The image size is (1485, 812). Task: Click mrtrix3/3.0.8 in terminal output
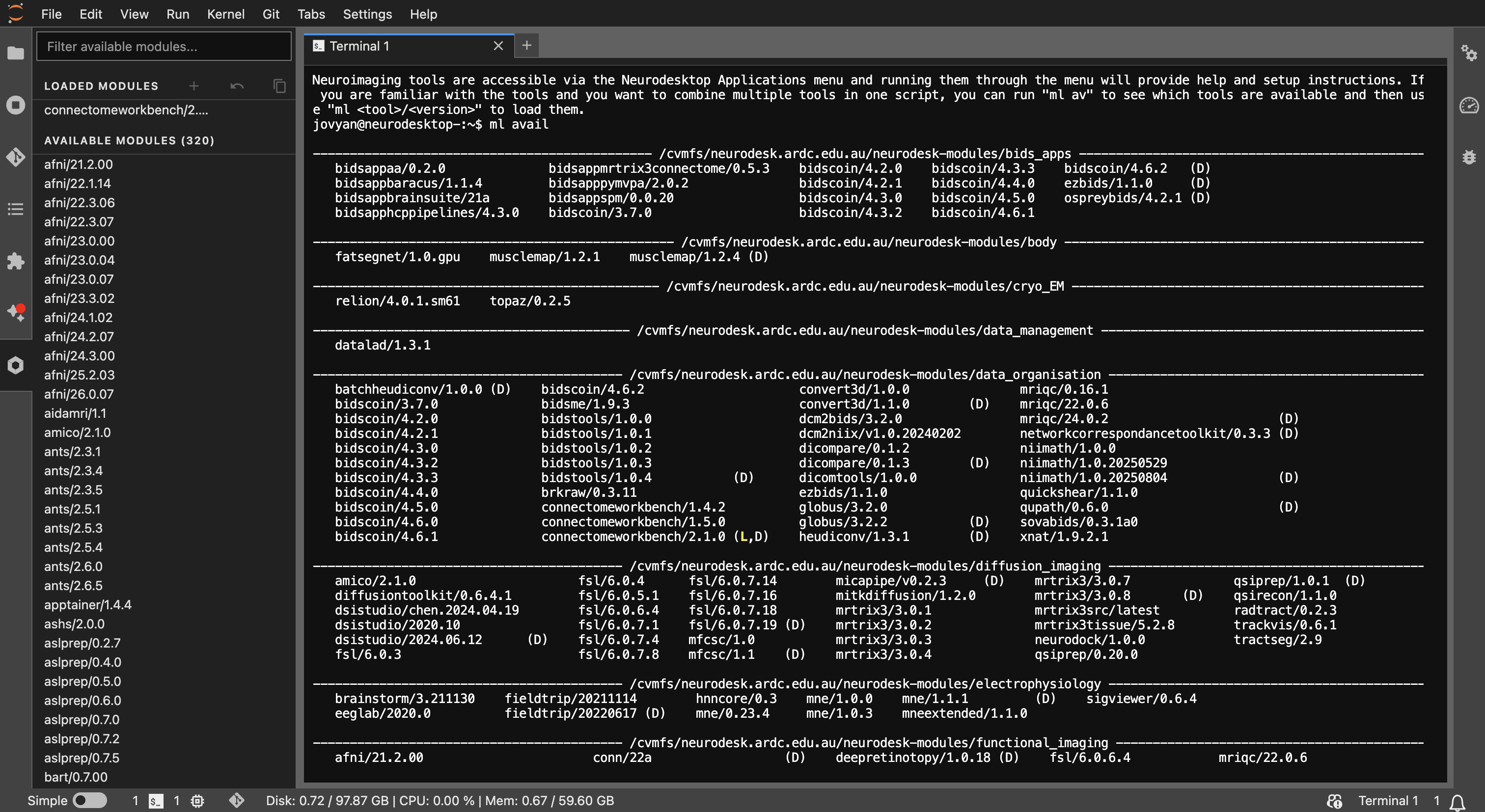[x=1082, y=595]
